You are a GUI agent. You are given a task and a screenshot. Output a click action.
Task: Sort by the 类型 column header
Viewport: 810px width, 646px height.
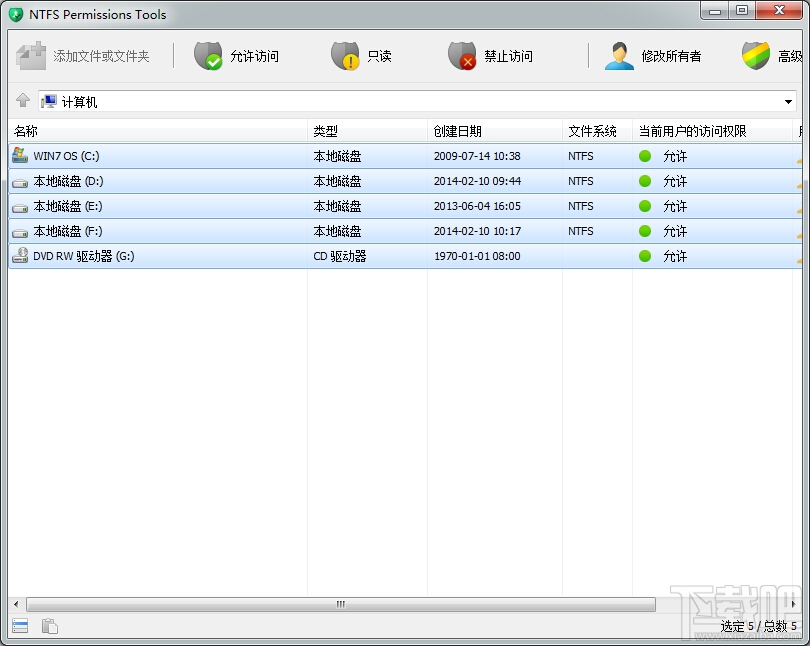click(x=368, y=131)
